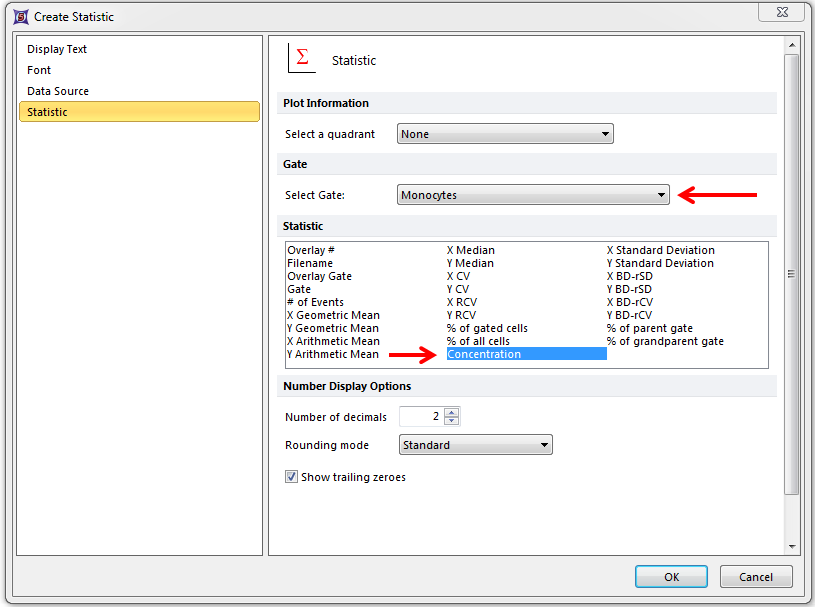Open the Rounding mode dropdown
Screen dimensions: 815x607
[475, 445]
